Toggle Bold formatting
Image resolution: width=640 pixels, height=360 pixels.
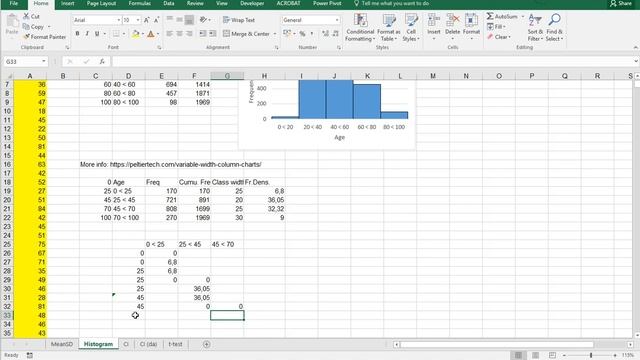[77, 33]
